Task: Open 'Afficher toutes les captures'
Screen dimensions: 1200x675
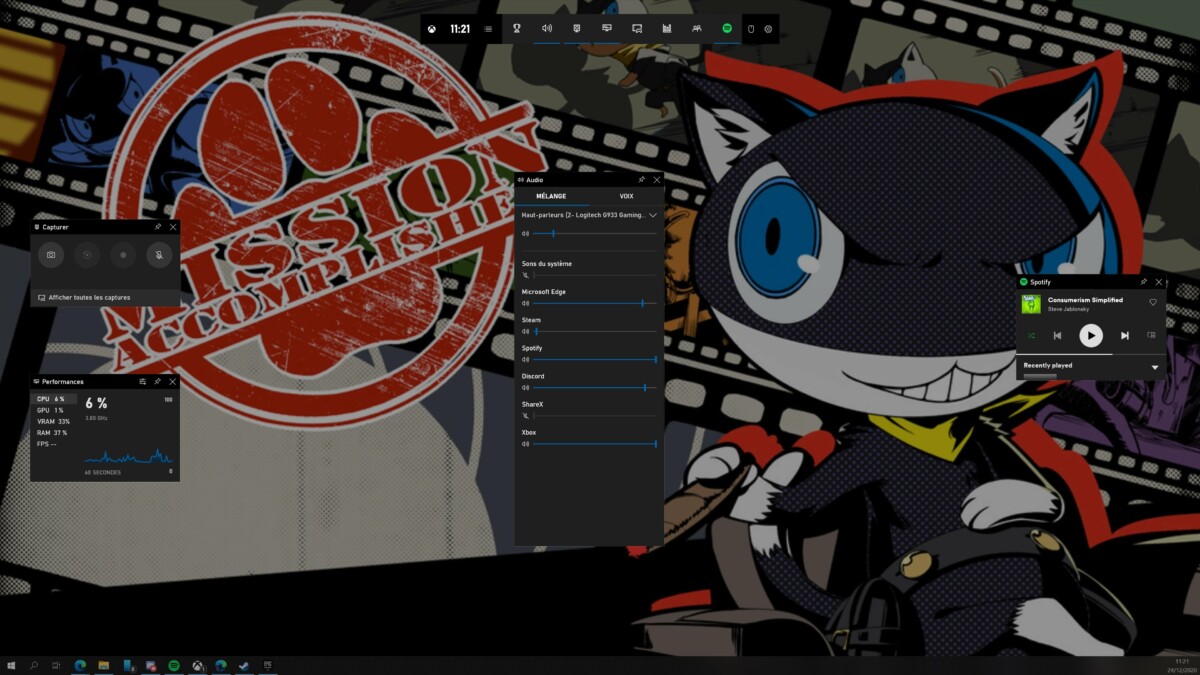Action: point(84,297)
